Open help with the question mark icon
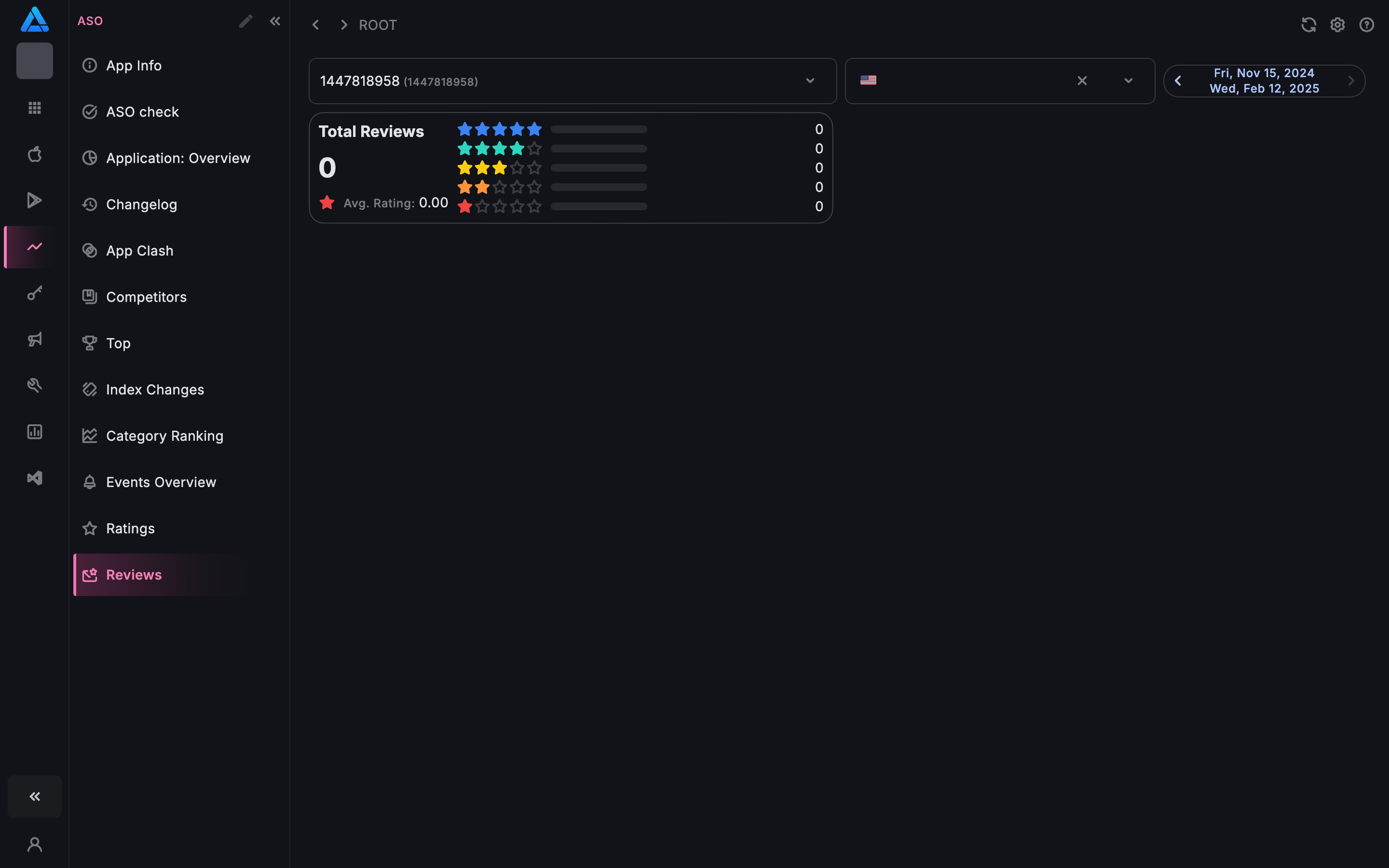 pyautogui.click(x=1367, y=25)
